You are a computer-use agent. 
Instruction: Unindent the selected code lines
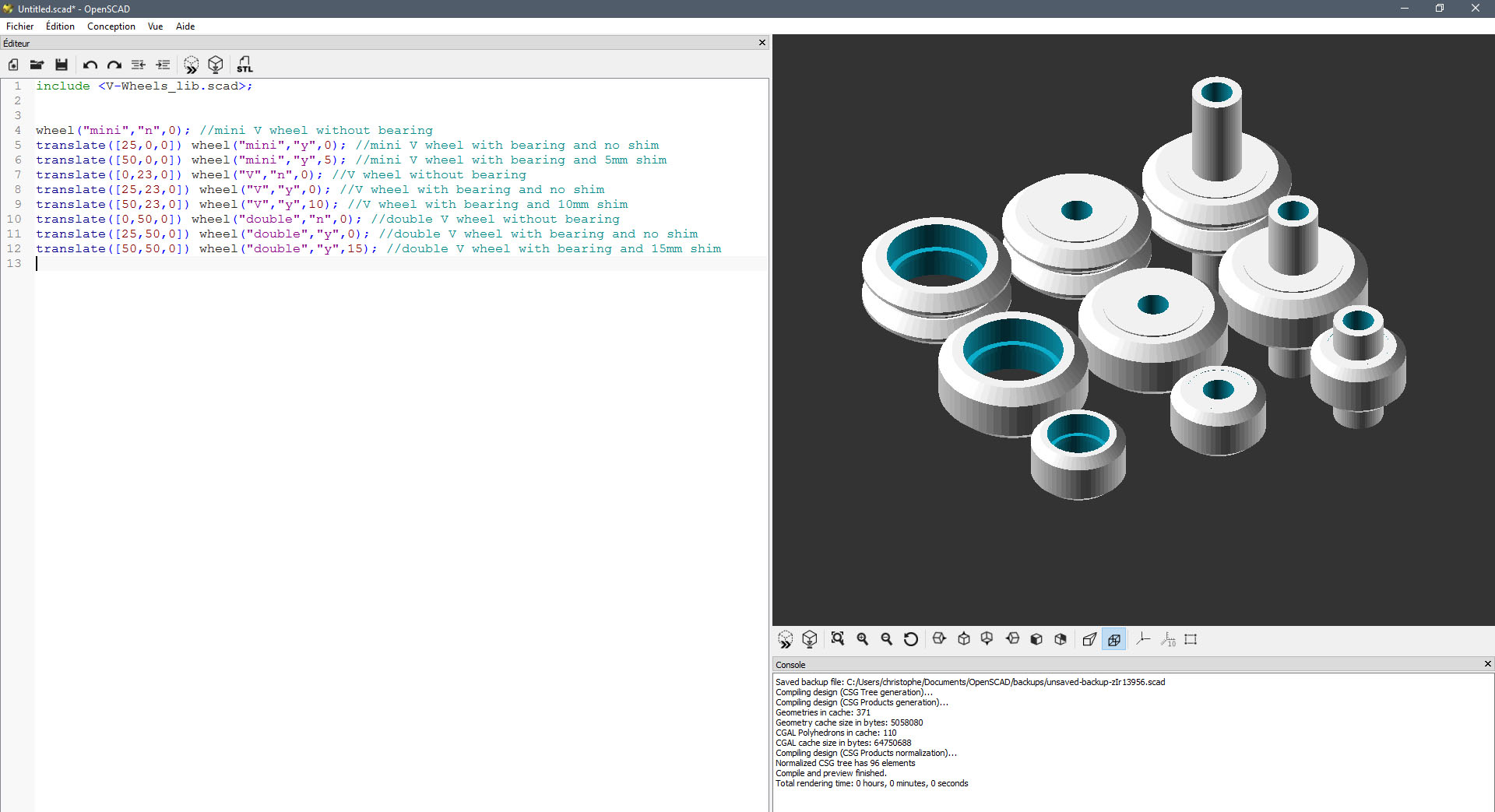(138, 65)
